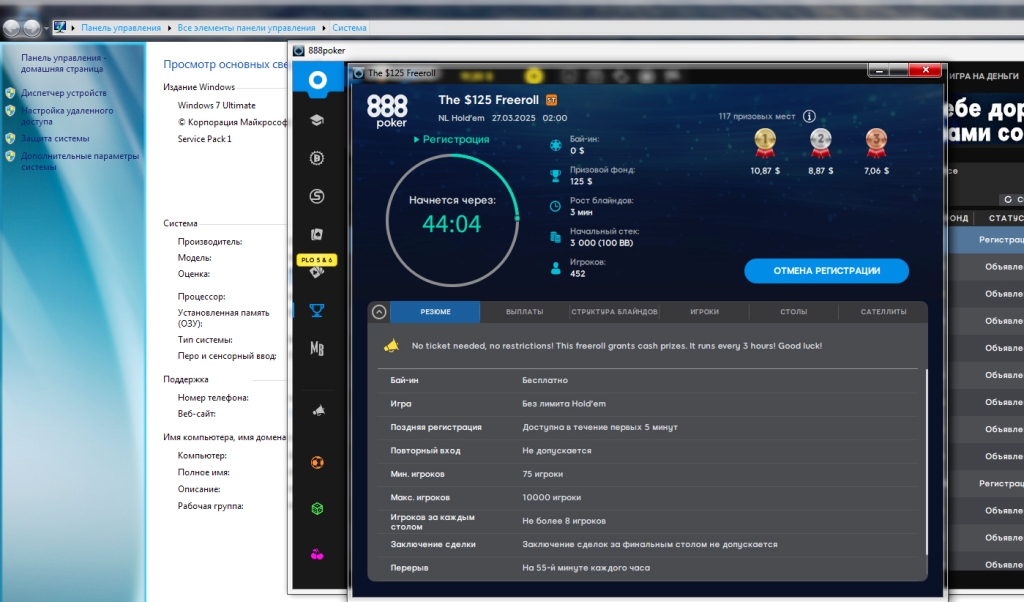Collapse the tournament details with the round chevron button
This screenshot has height=602, width=1024.
(x=379, y=312)
